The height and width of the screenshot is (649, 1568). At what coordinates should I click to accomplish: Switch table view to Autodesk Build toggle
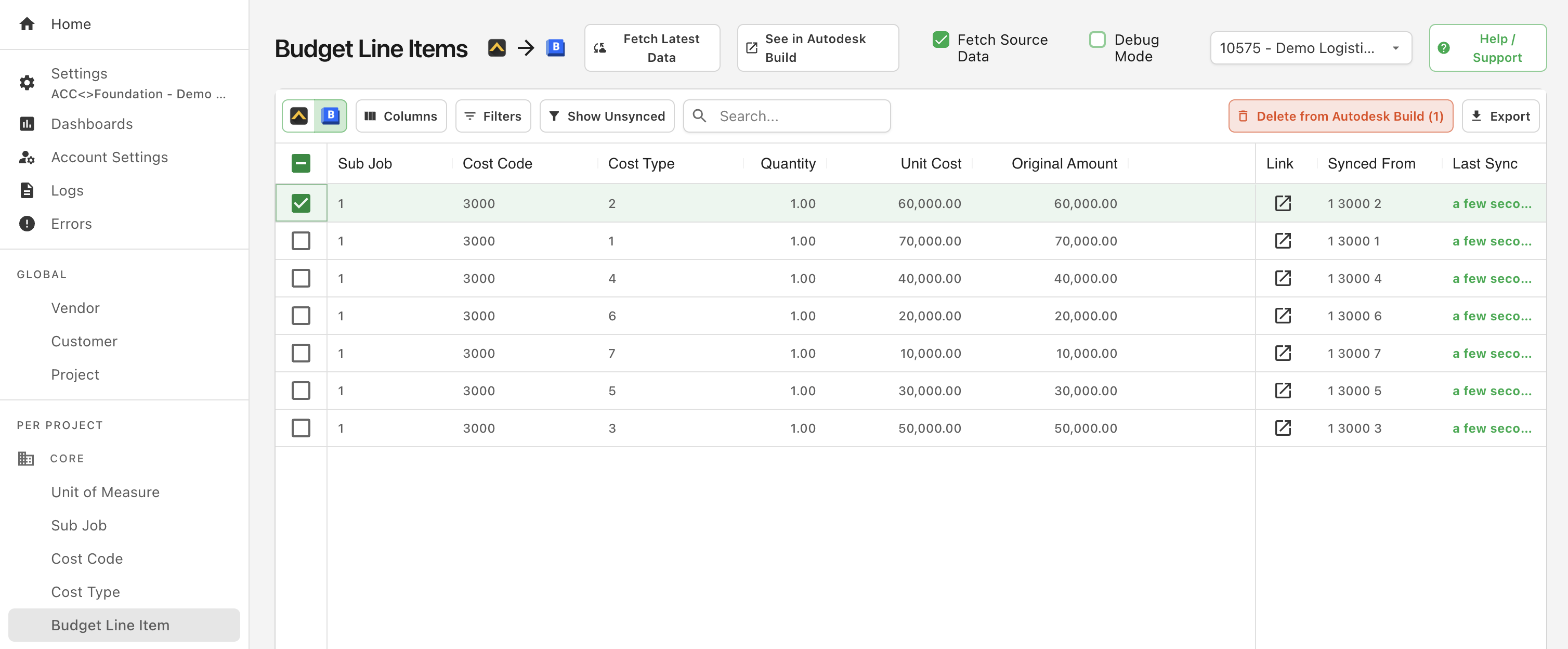point(330,115)
